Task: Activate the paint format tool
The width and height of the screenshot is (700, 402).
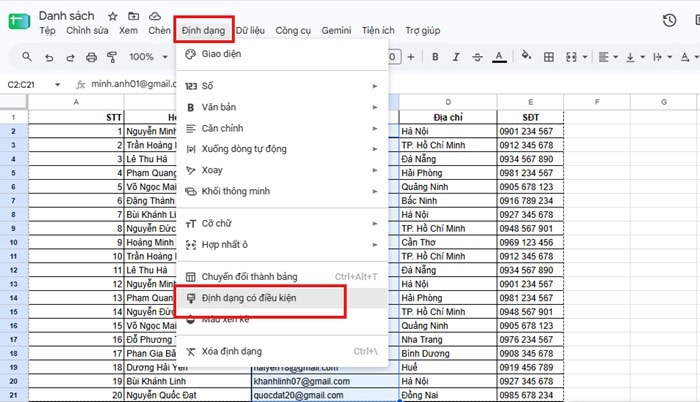Action: click(112, 57)
